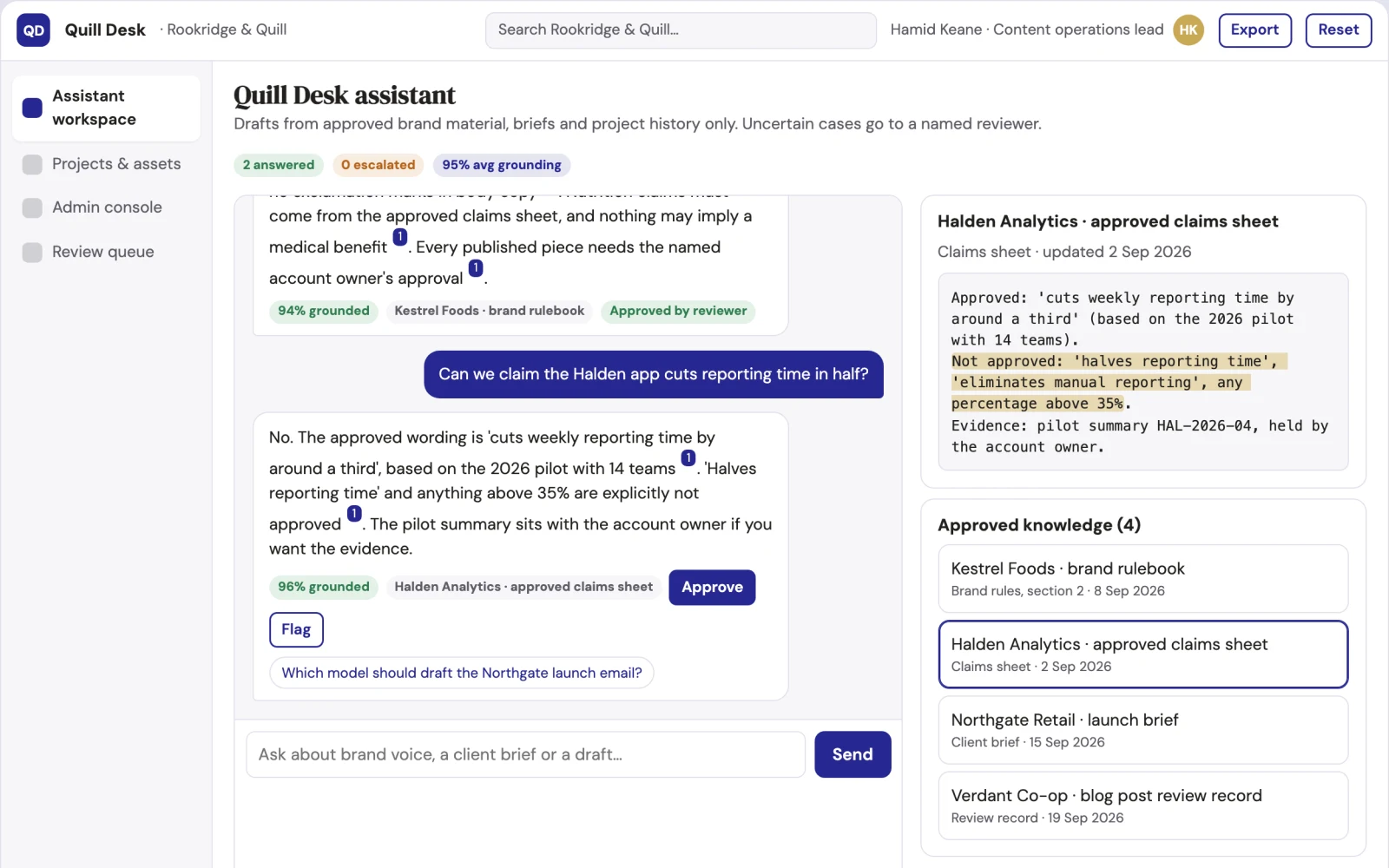Click the '95% avg grounding' chip
The image size is (1389, 868).
tap(502, 165)
